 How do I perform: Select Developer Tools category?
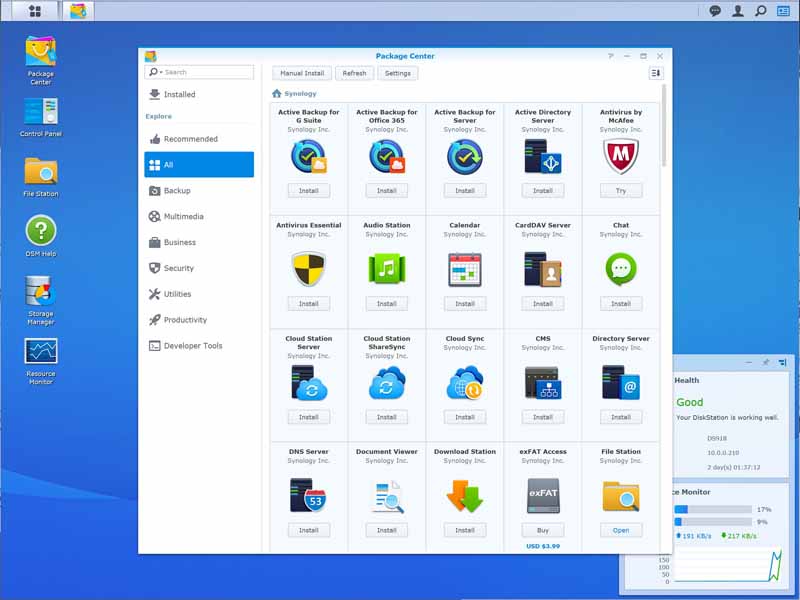199,346
